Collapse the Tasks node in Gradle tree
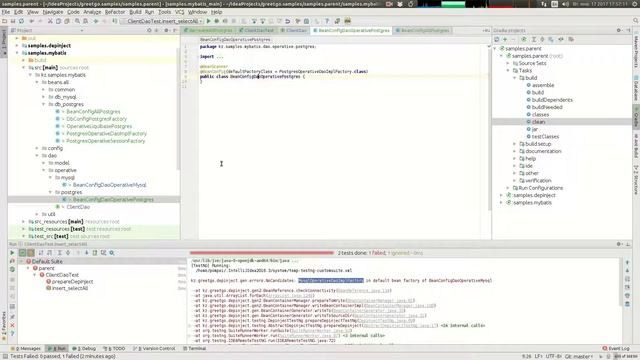 click(508, 71)
